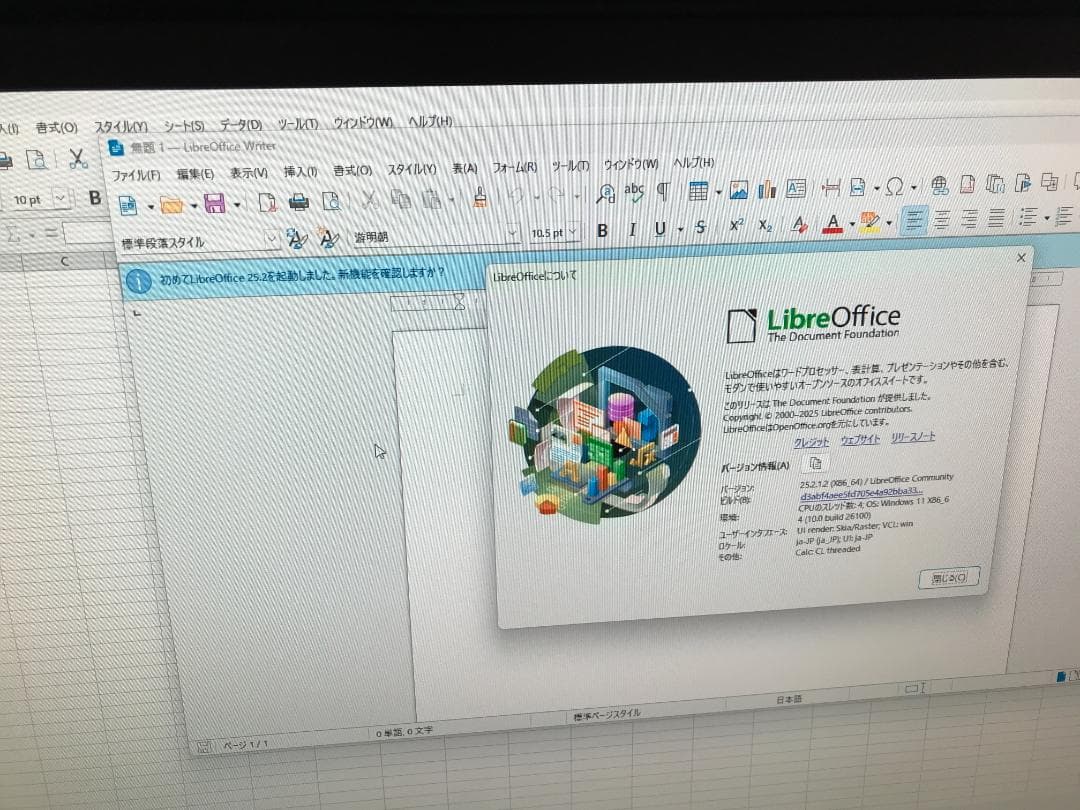Click the build ID hash link
Image resolution: width=1080 pixels, height=810 pixels.
(x=860, y=492)
